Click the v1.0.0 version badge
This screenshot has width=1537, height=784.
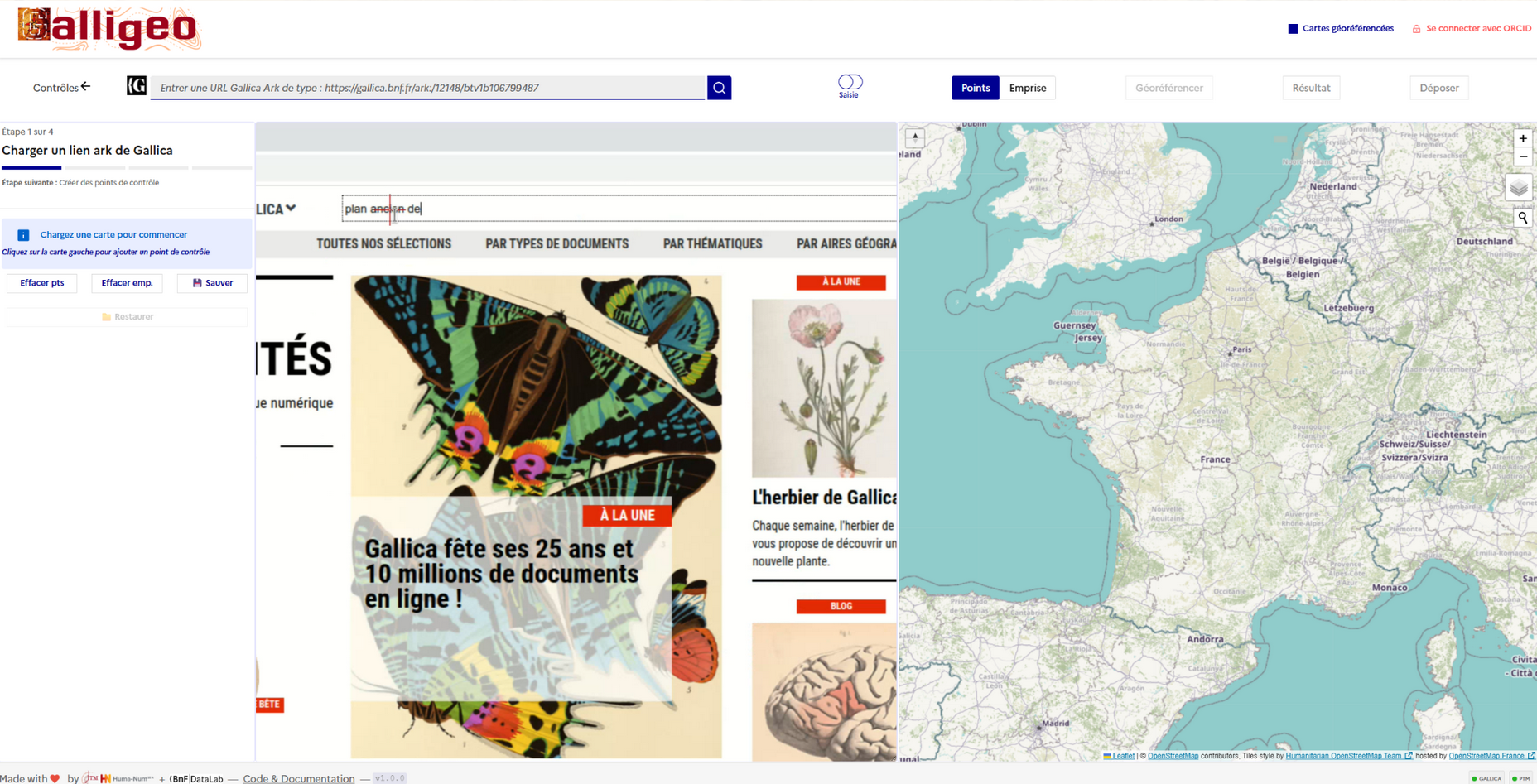389,778
